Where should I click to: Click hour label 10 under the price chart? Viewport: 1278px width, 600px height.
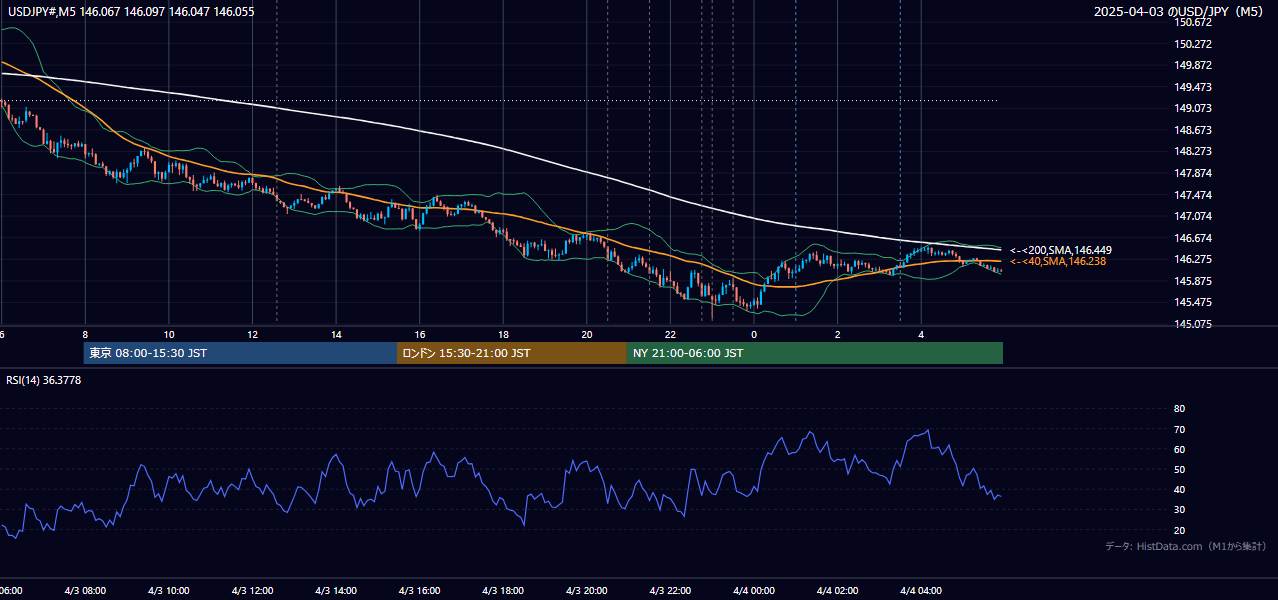click(x=169, y=335)
